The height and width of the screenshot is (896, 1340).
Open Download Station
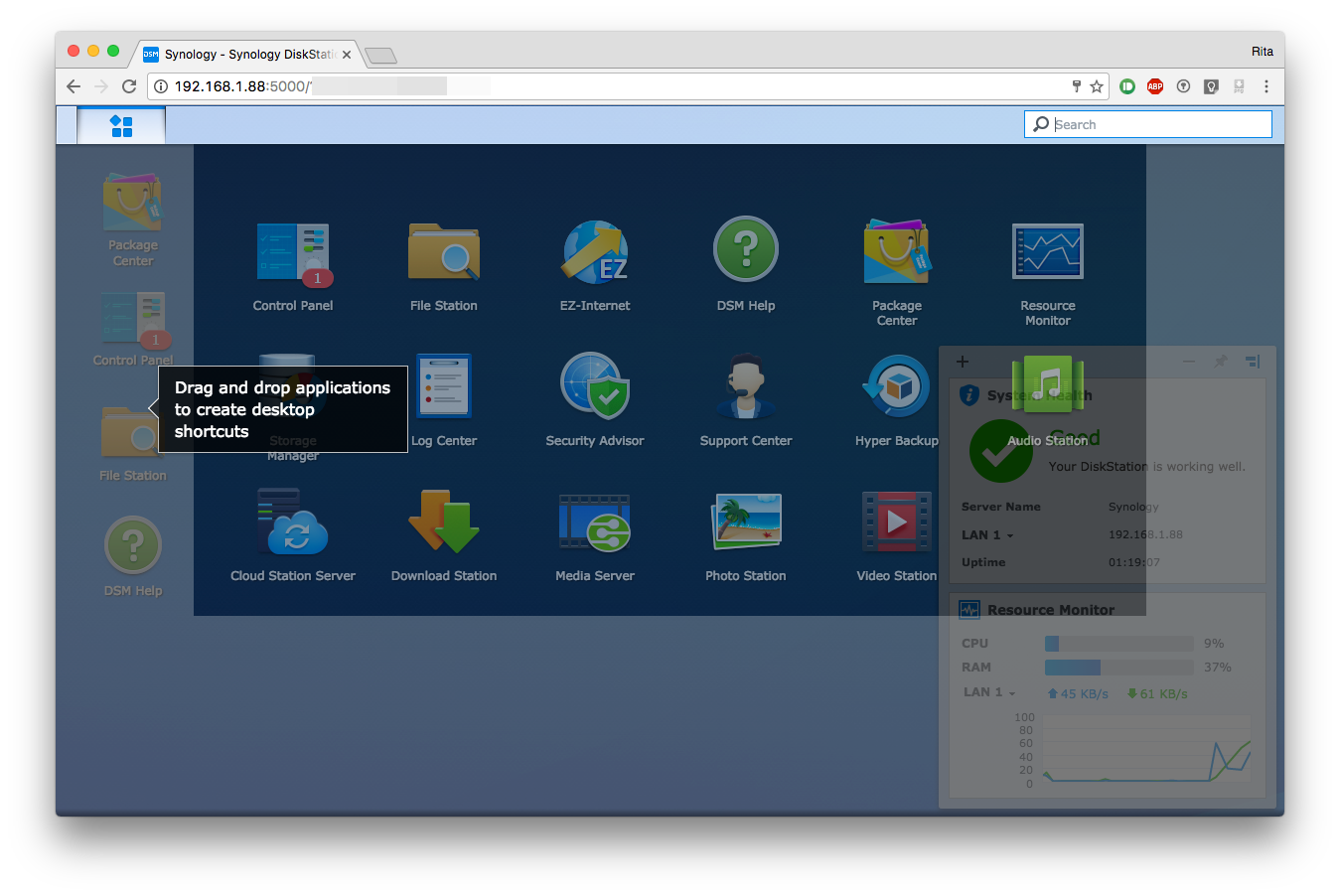coord(444,522)
